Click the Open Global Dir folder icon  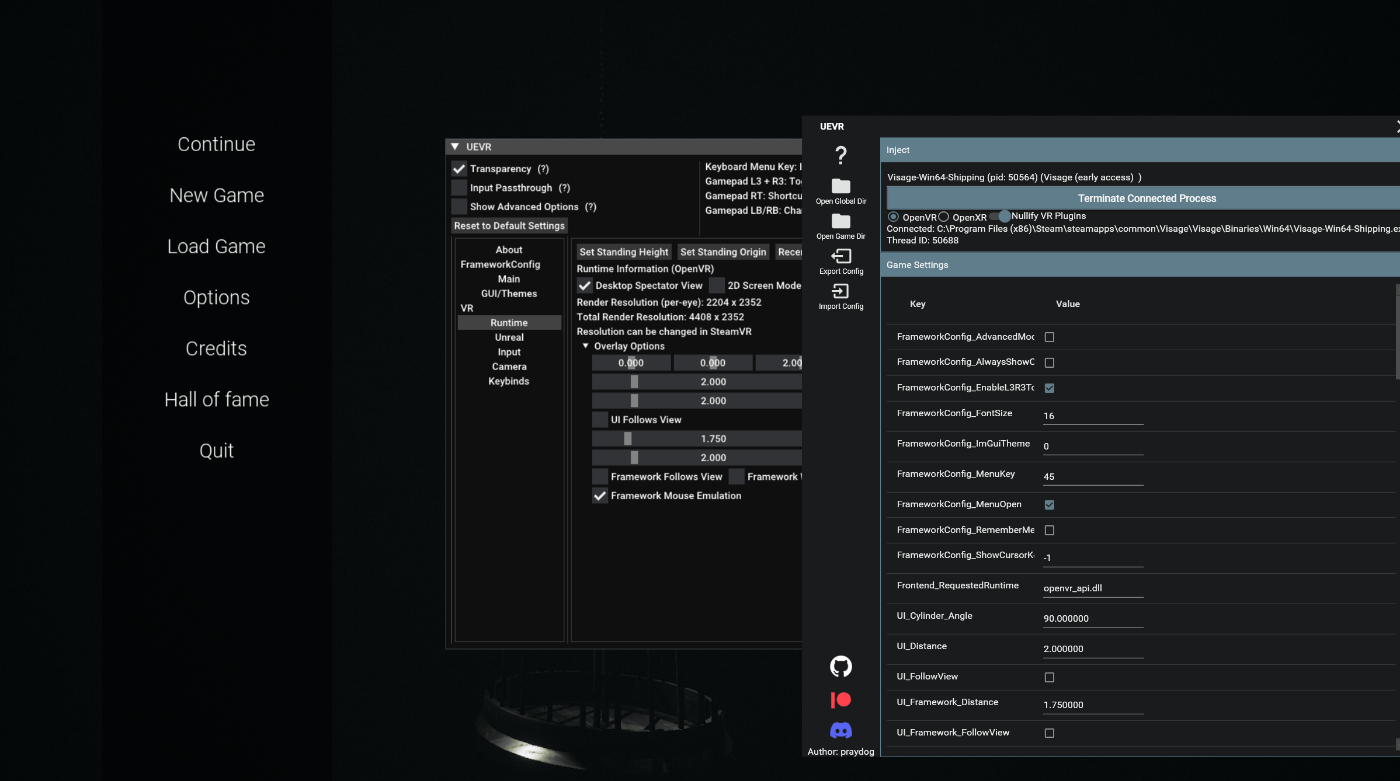[841, 186]
